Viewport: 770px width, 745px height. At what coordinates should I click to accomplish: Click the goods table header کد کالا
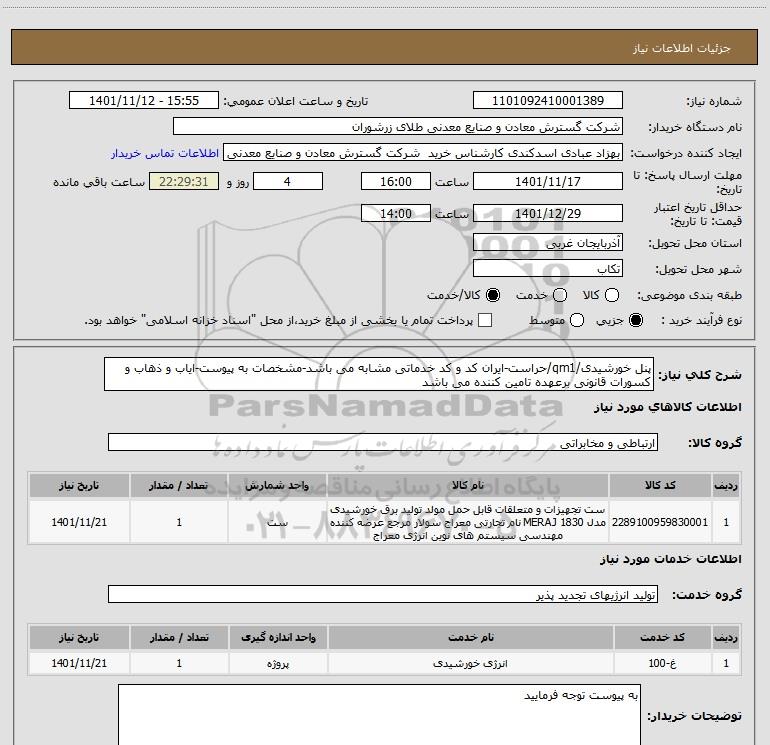660,485
